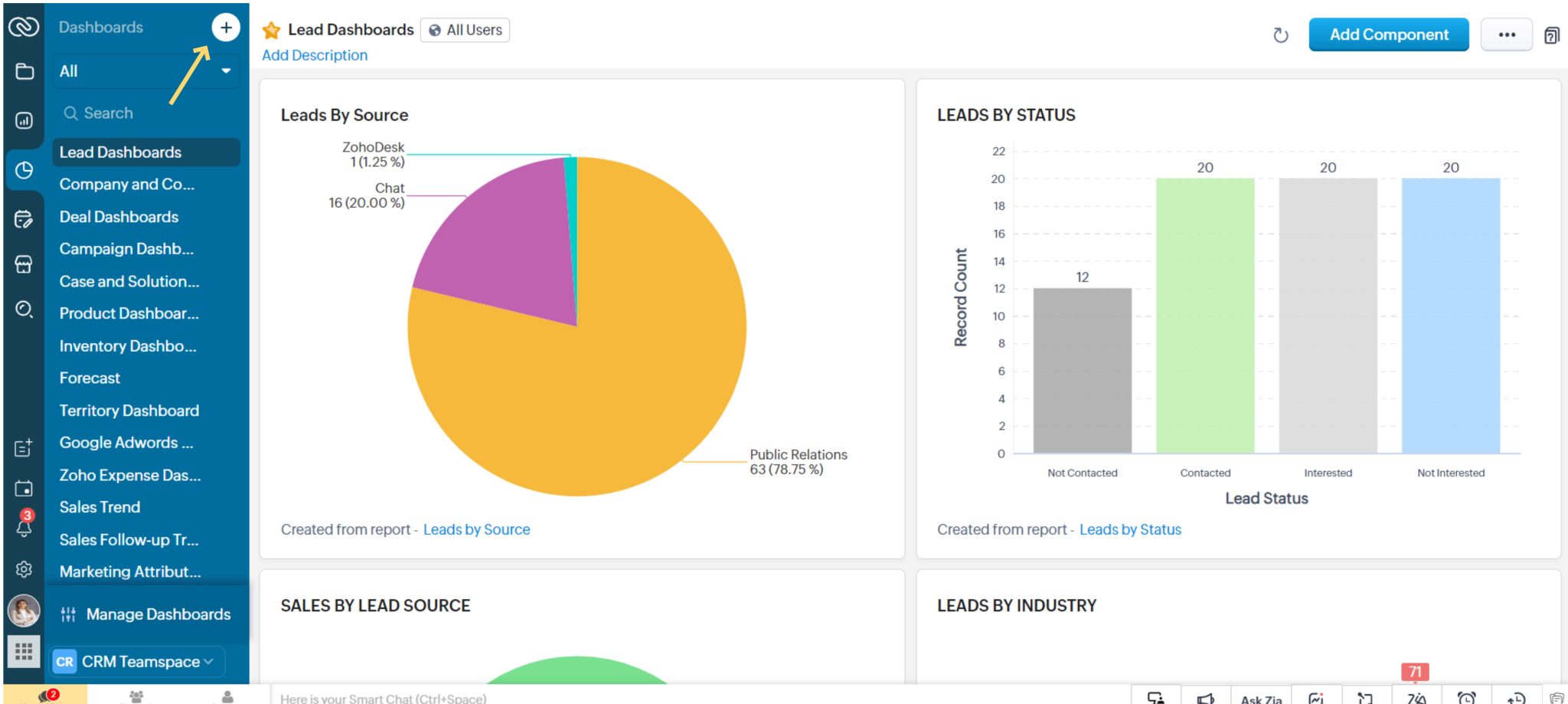The width and height of the screenshot is (1568, 704).
Task: Click the plus icon to create a new dashboard
Action: pyautogui.click(x=227, y=27)
